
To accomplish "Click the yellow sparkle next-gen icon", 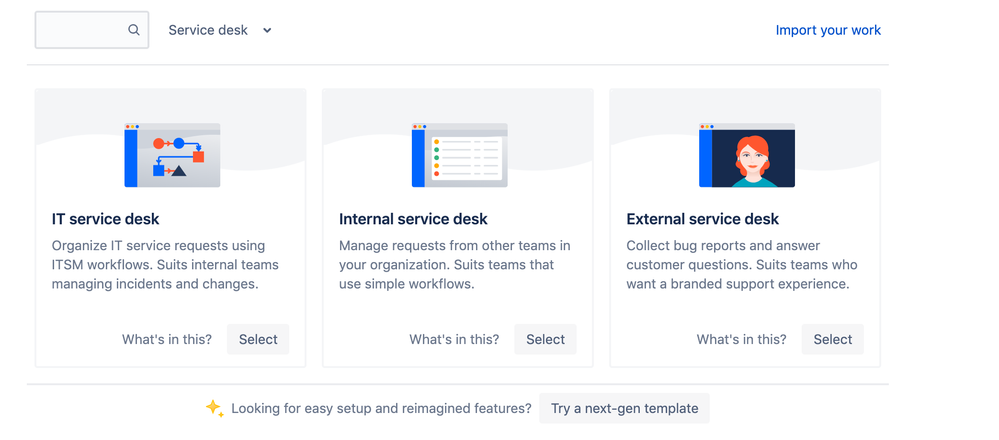I will 215,408.
